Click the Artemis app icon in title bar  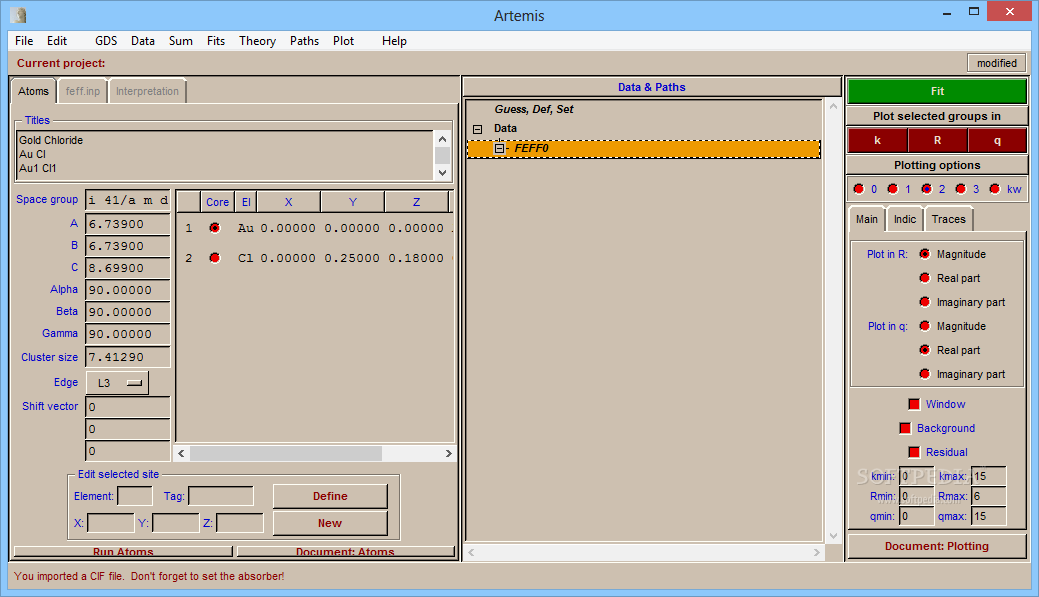[x=19, y=15]
